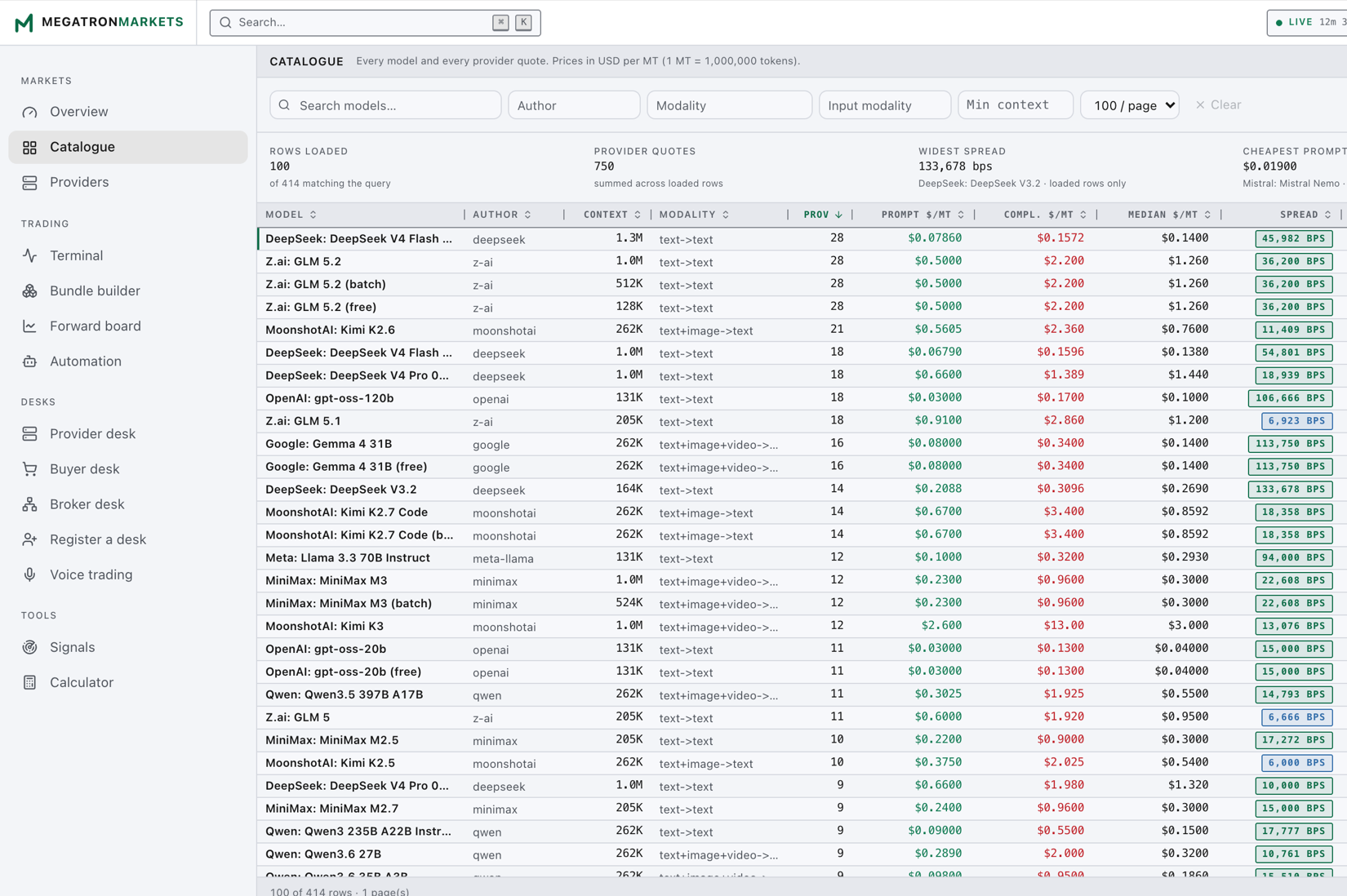Open Providers from the sidebar
Image resolution: width=1347 pixels, height=896 pixels.
click(x=128, y=182)
